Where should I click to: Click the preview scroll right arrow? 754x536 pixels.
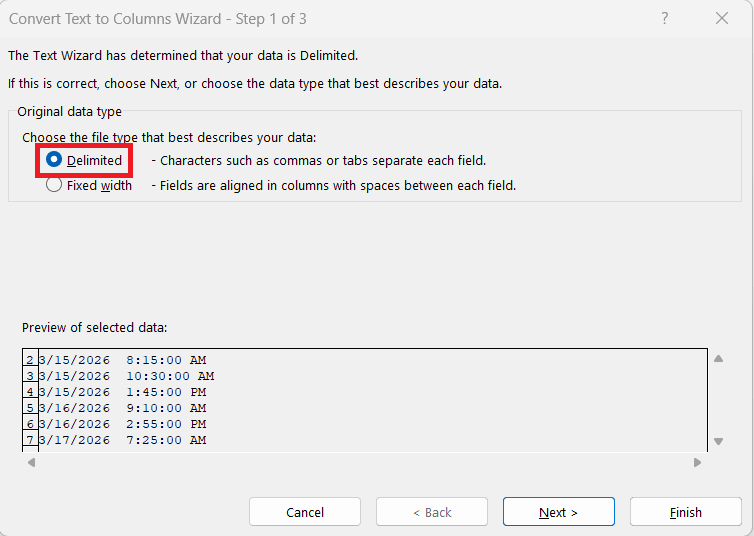697,463
